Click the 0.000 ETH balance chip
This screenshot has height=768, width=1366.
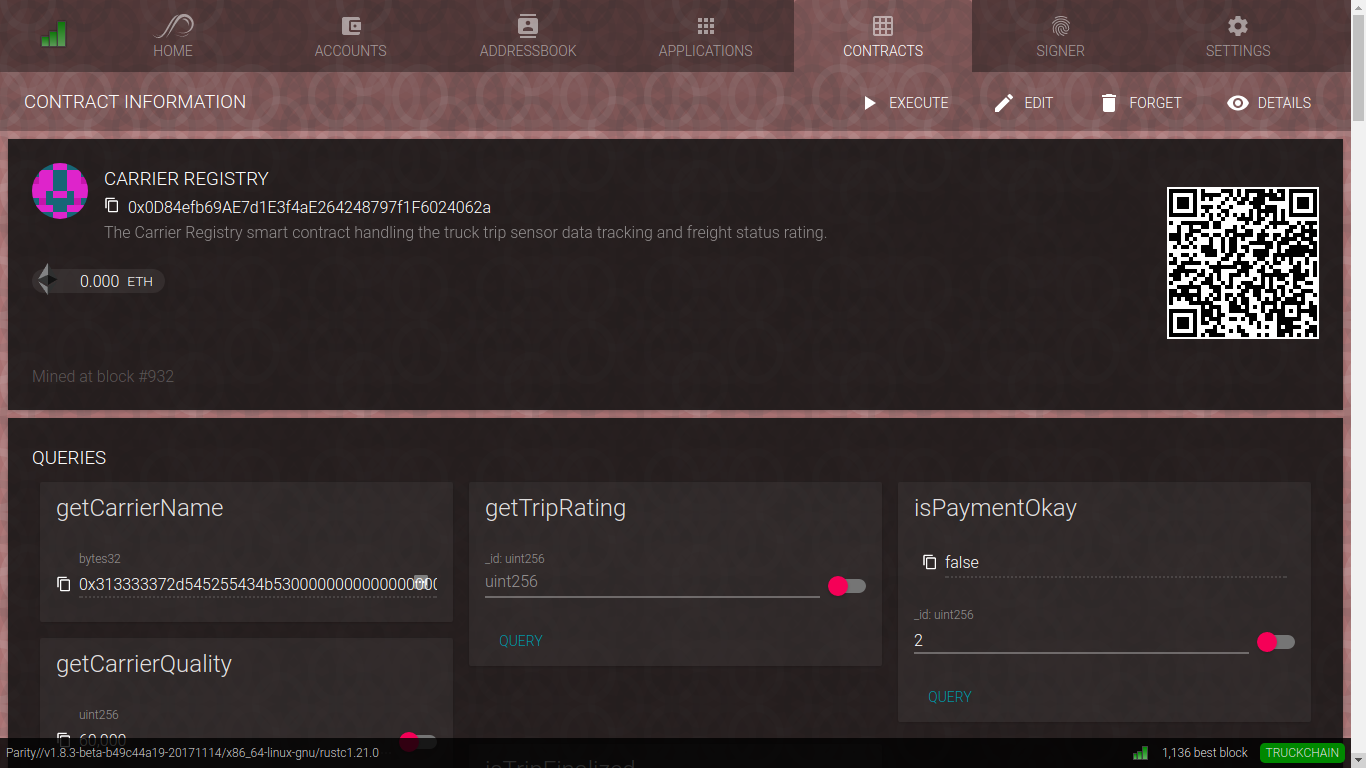[99, 281]
